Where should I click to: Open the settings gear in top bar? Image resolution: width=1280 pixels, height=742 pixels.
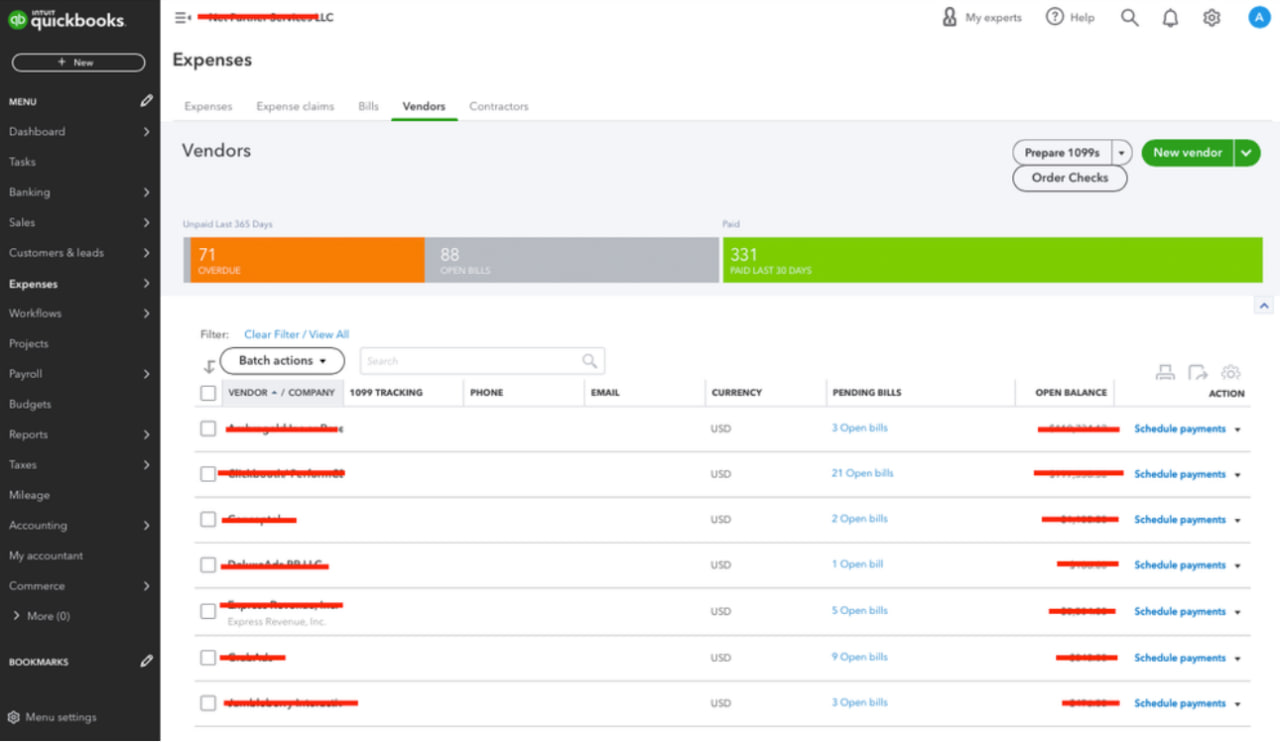click(1211, 18)
